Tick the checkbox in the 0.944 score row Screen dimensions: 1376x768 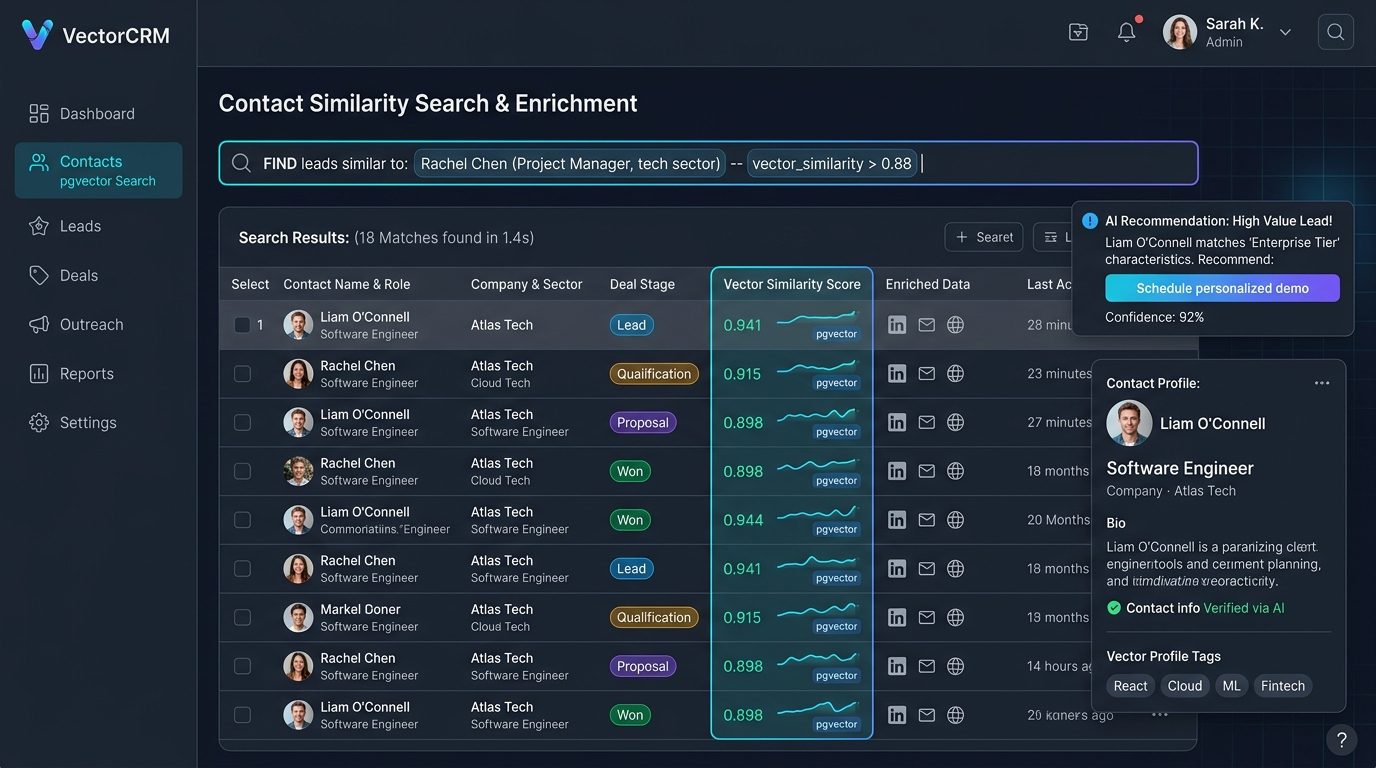click(x=242, y=520)
